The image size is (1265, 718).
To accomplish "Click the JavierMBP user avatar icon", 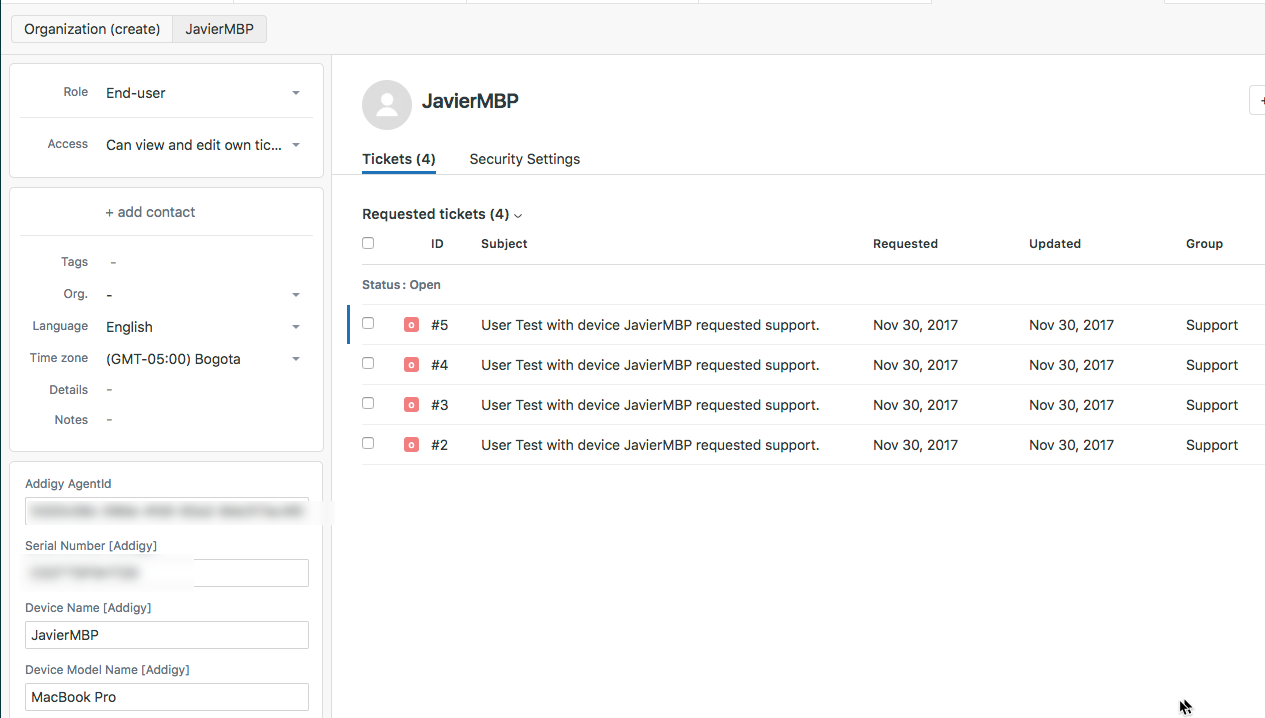I will point(387,105).
